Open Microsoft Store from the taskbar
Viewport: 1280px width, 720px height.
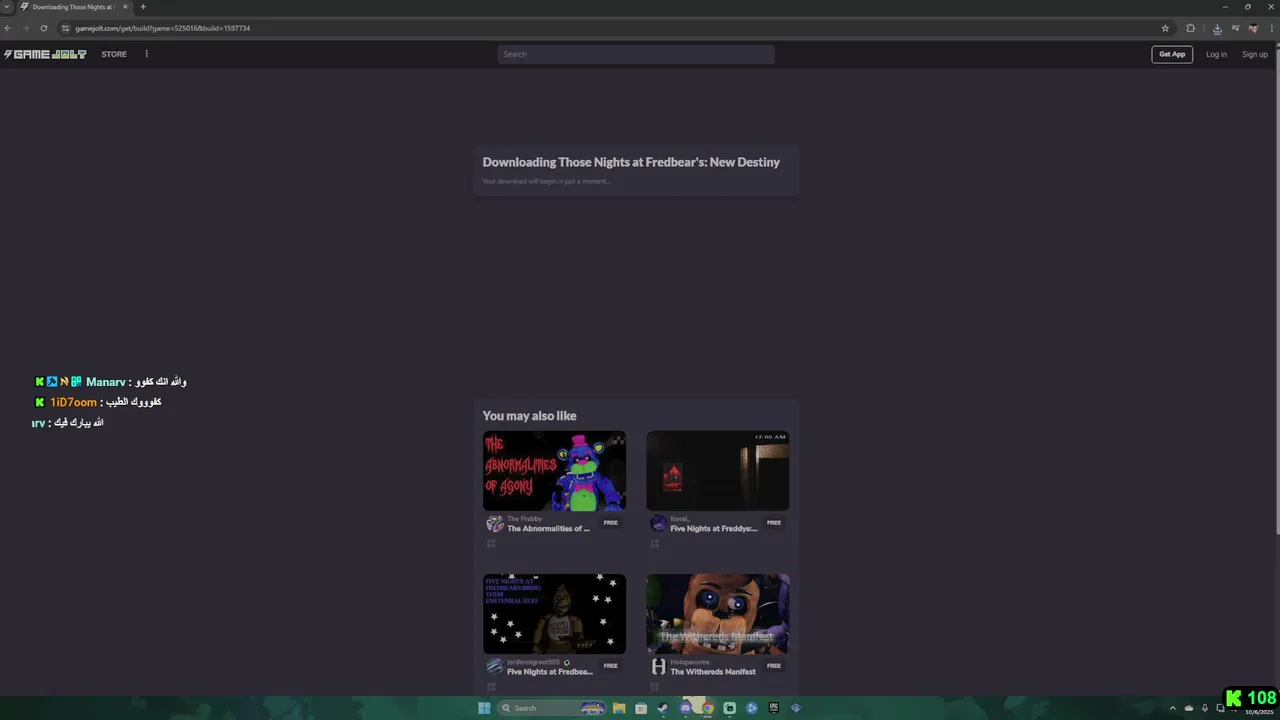tap(641, 708)
